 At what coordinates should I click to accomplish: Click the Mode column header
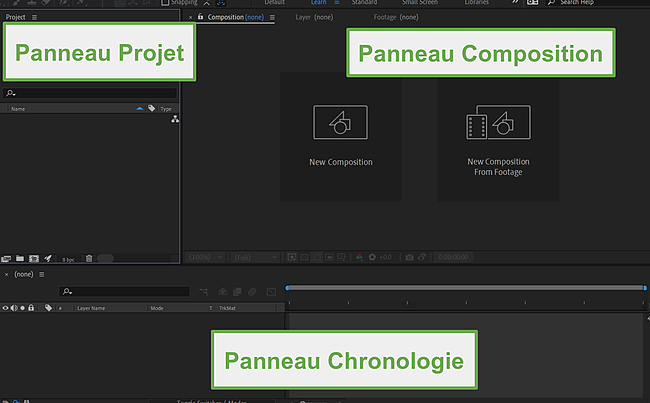pyautogui.click(x=157, y=308)
